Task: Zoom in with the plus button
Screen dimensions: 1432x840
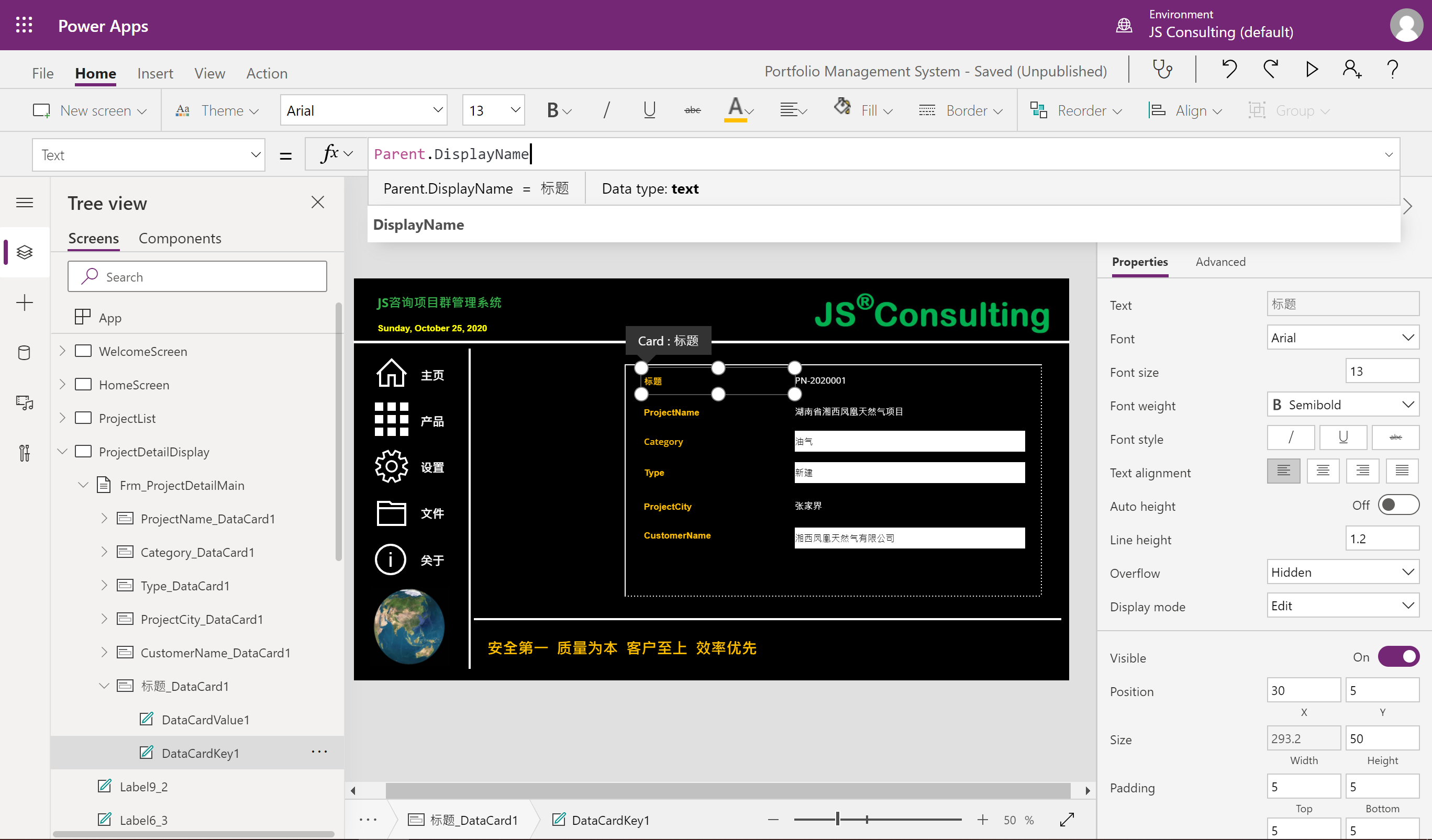Action: click(x=983, y=820)
